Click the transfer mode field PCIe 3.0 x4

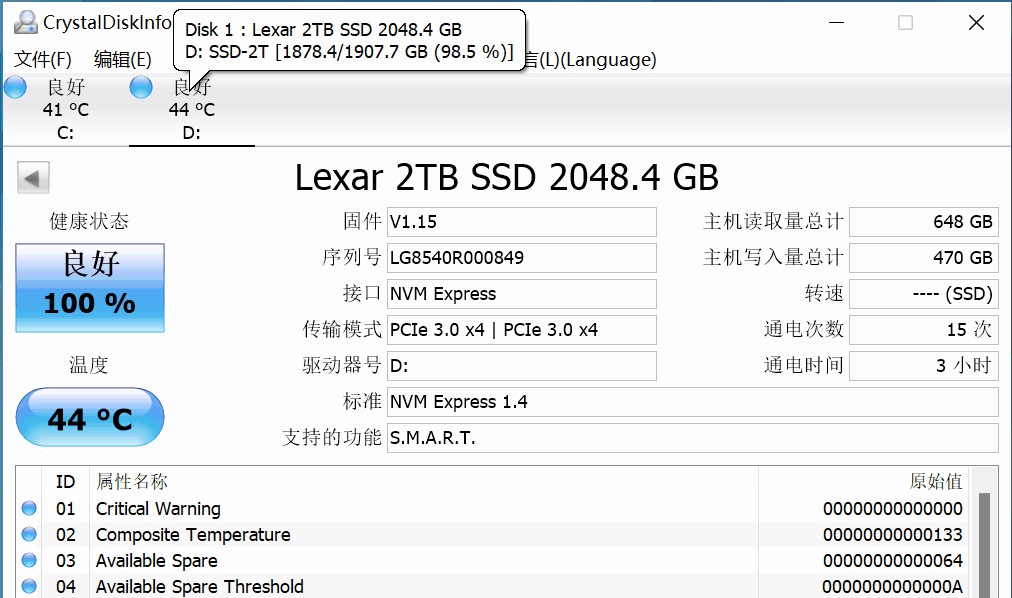click(x=521, y=330)
